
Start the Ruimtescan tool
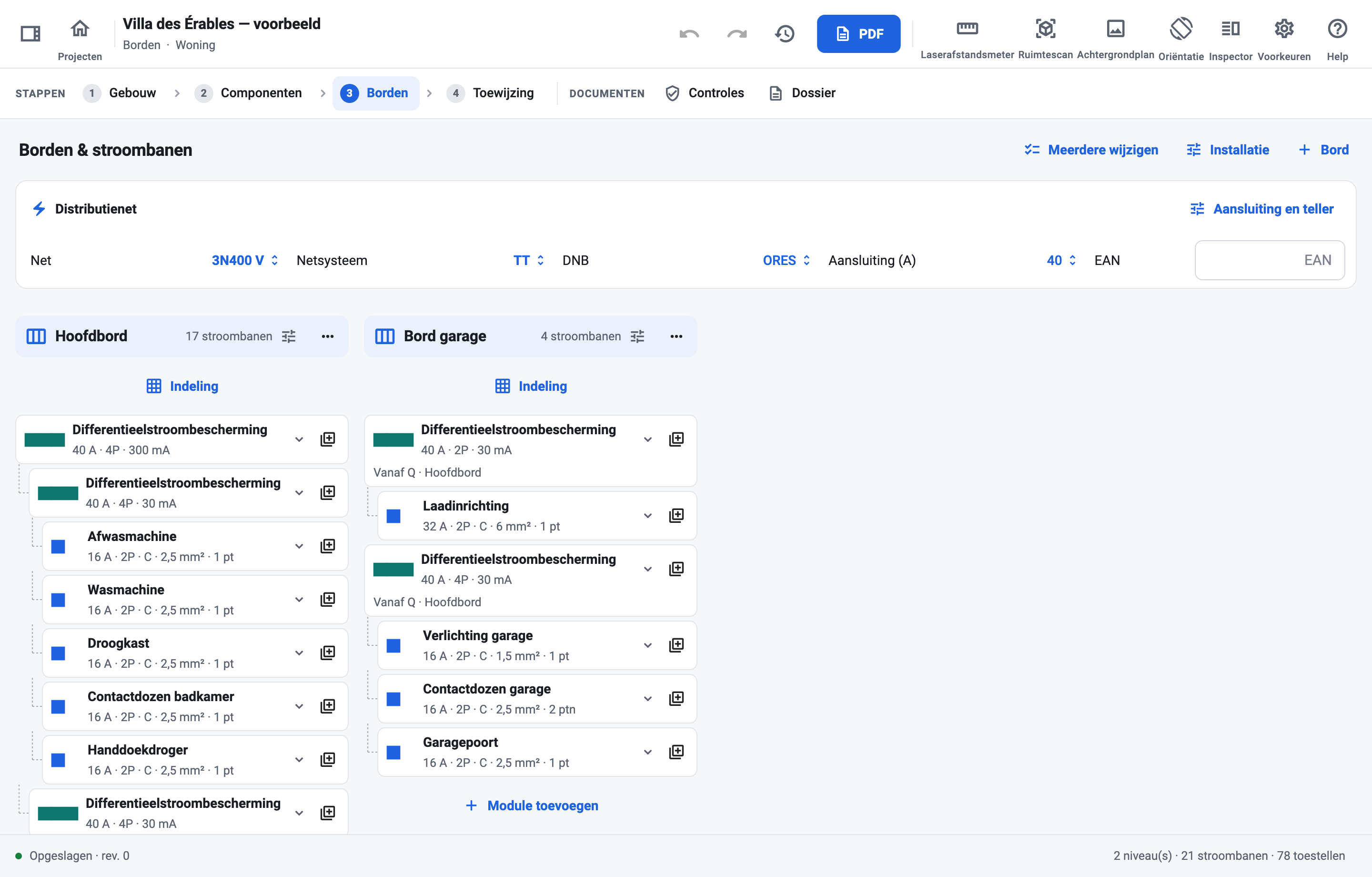pyautogui.click(x=1045, y=29)
